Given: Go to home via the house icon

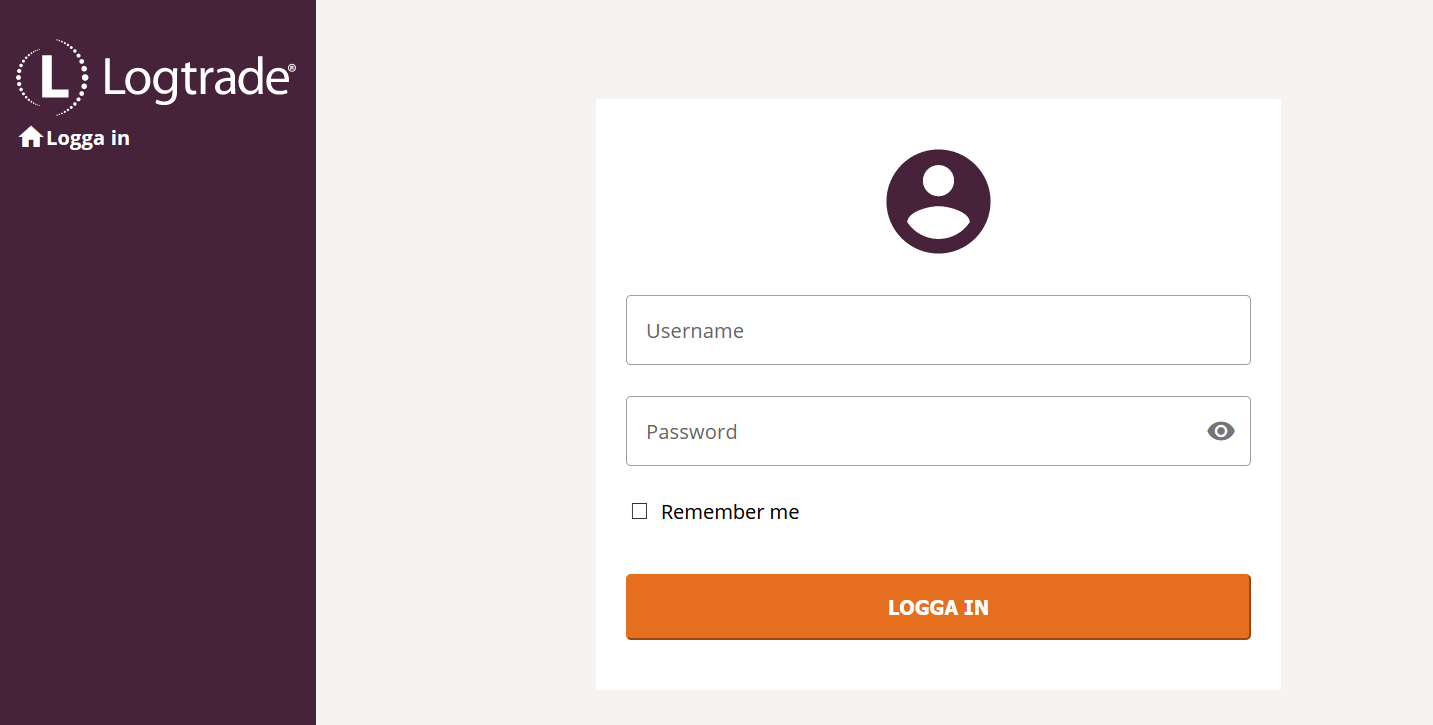Looking at the screenshot, I should pos(31,138).
